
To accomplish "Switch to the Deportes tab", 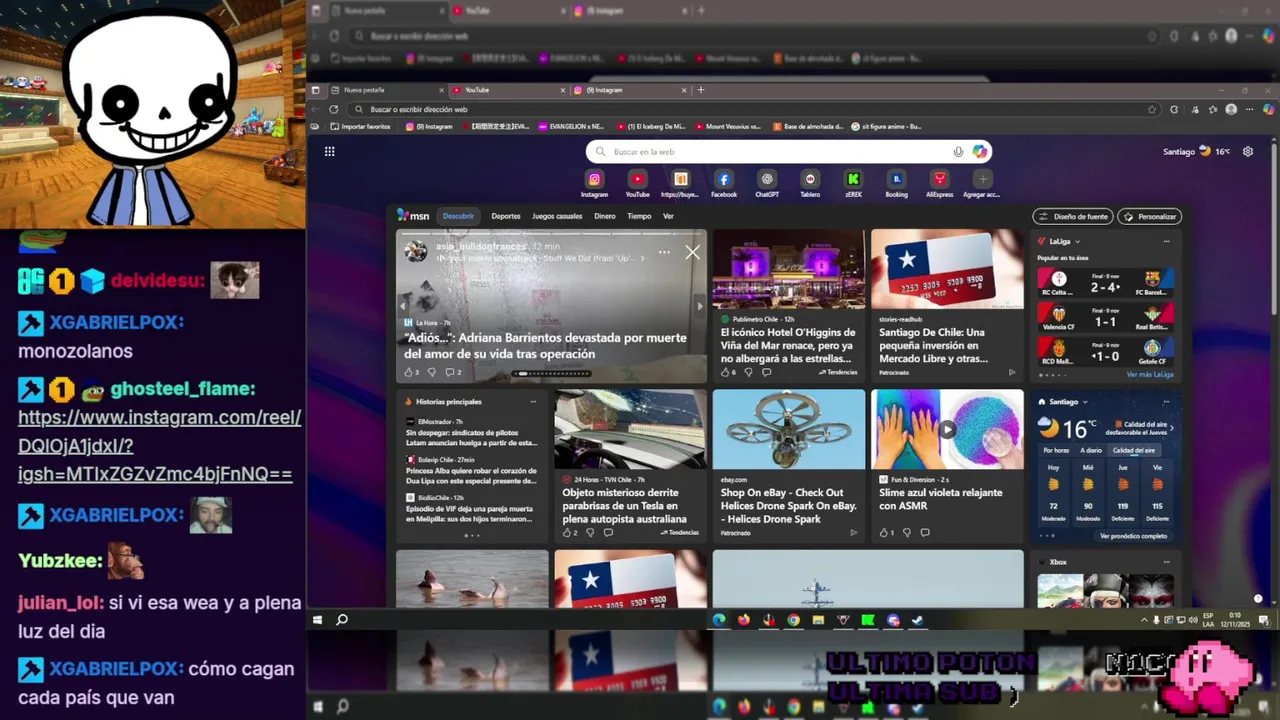I will (x=506, y=216).
